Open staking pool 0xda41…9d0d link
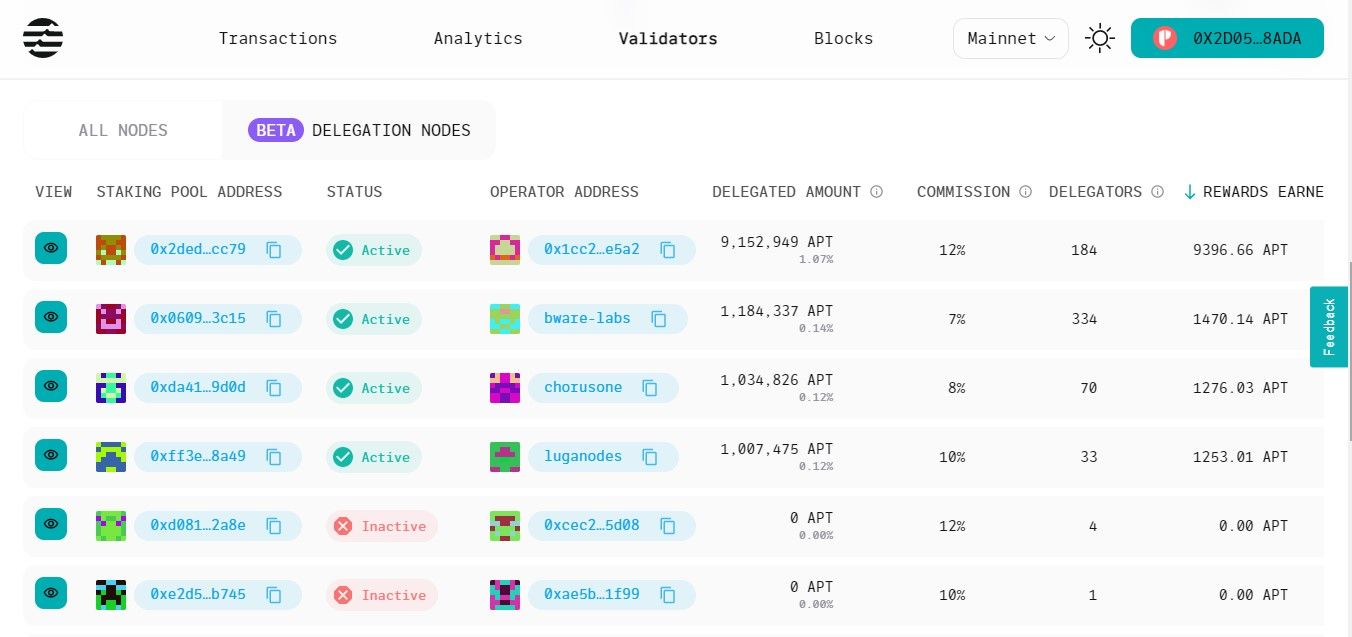This screenshot has height=637, width=1352. pos(197,388)
